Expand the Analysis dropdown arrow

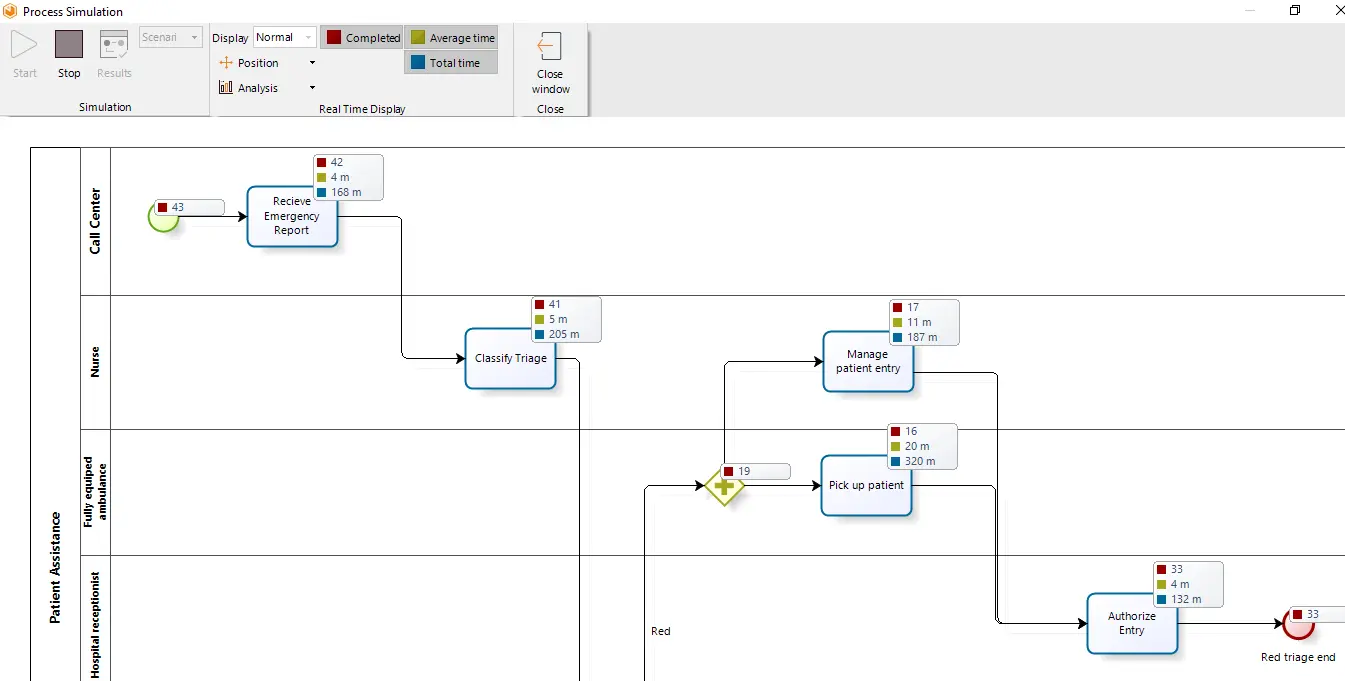(312, 88)
